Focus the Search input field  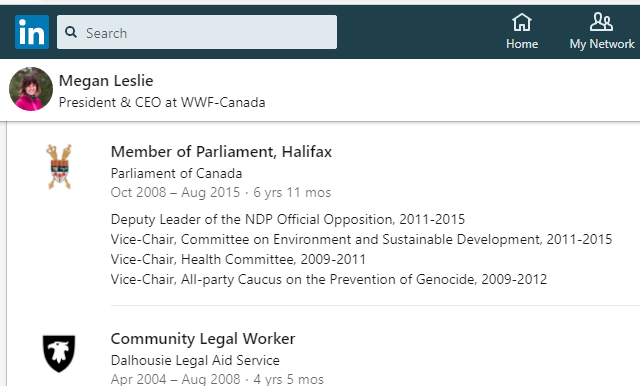pos(197,32)
